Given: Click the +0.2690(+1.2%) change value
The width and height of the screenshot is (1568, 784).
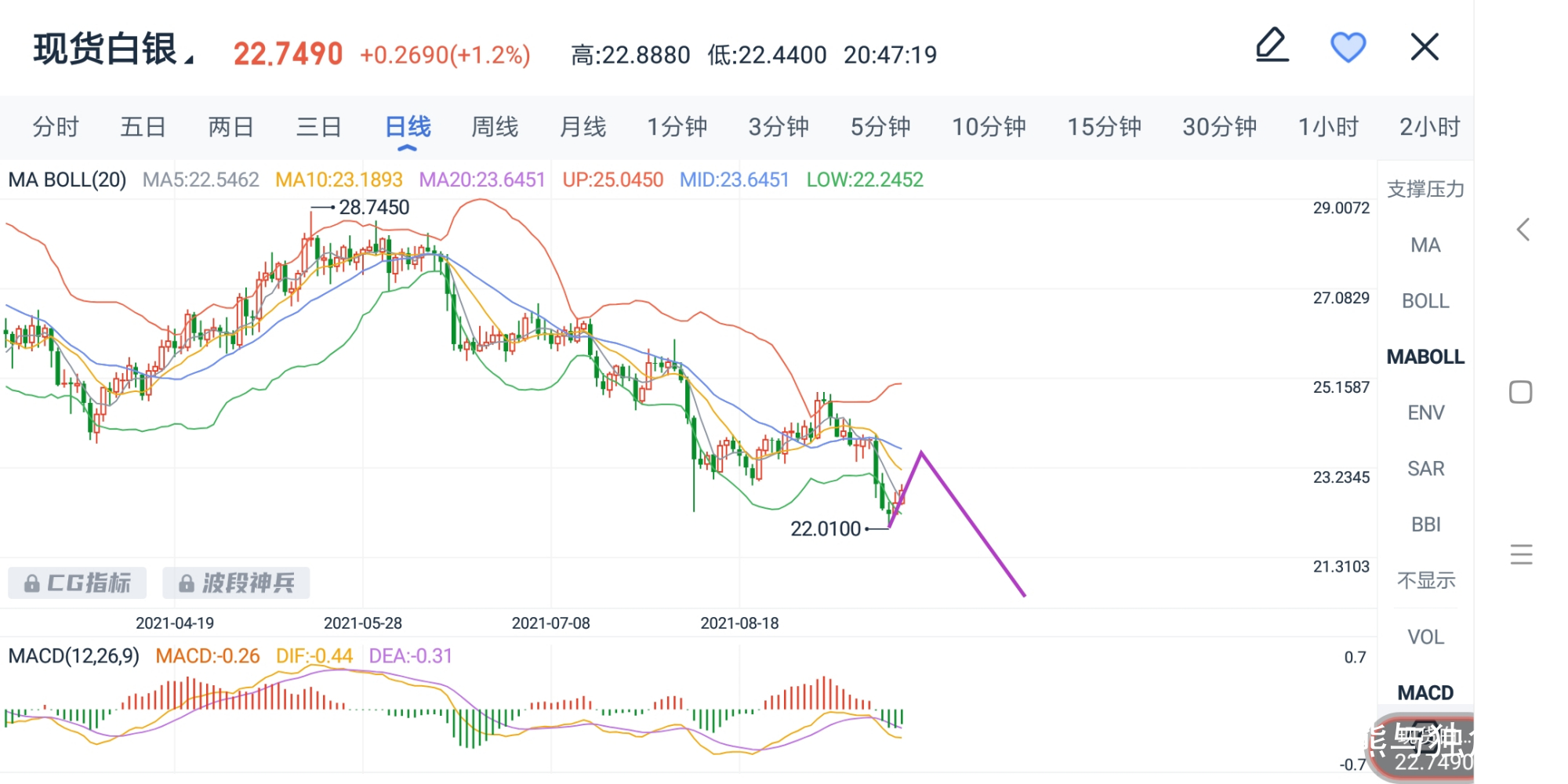Looking at the screenshot, I should coord(445,55).
